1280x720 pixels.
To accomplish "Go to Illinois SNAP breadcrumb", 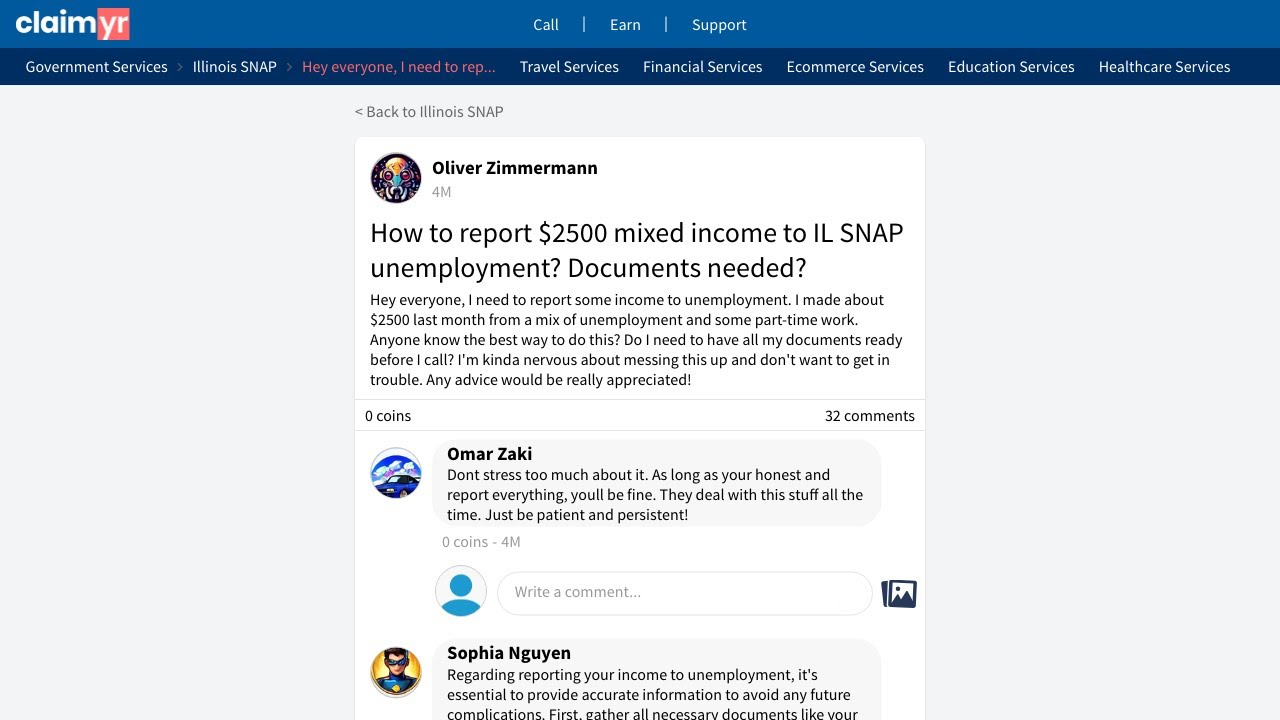I will click(235, 67).
